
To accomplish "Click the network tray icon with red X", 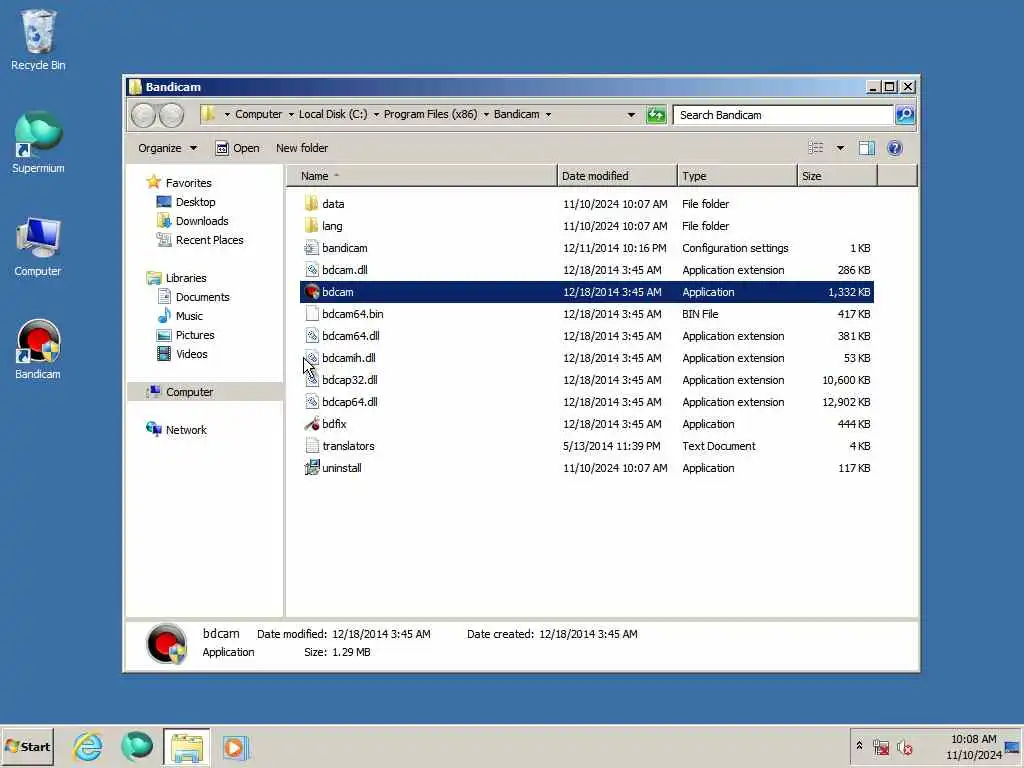I will 881,747.
